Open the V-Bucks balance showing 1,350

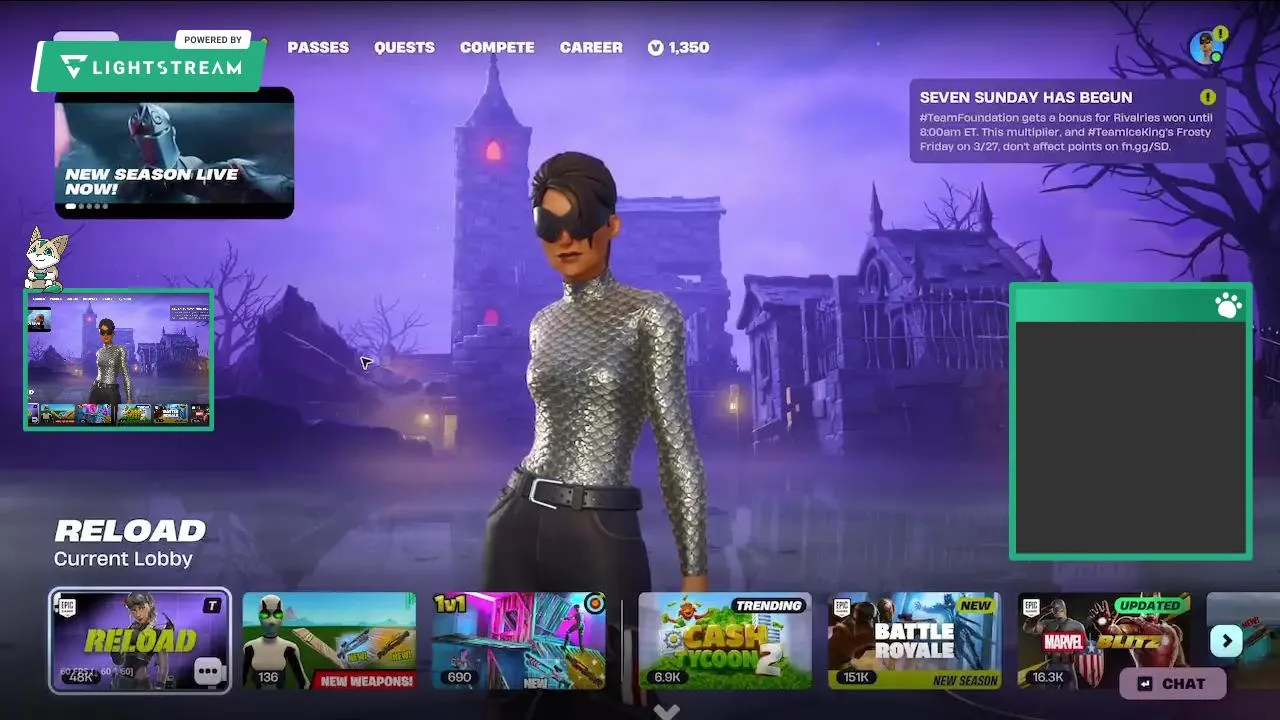coord(678,47)
